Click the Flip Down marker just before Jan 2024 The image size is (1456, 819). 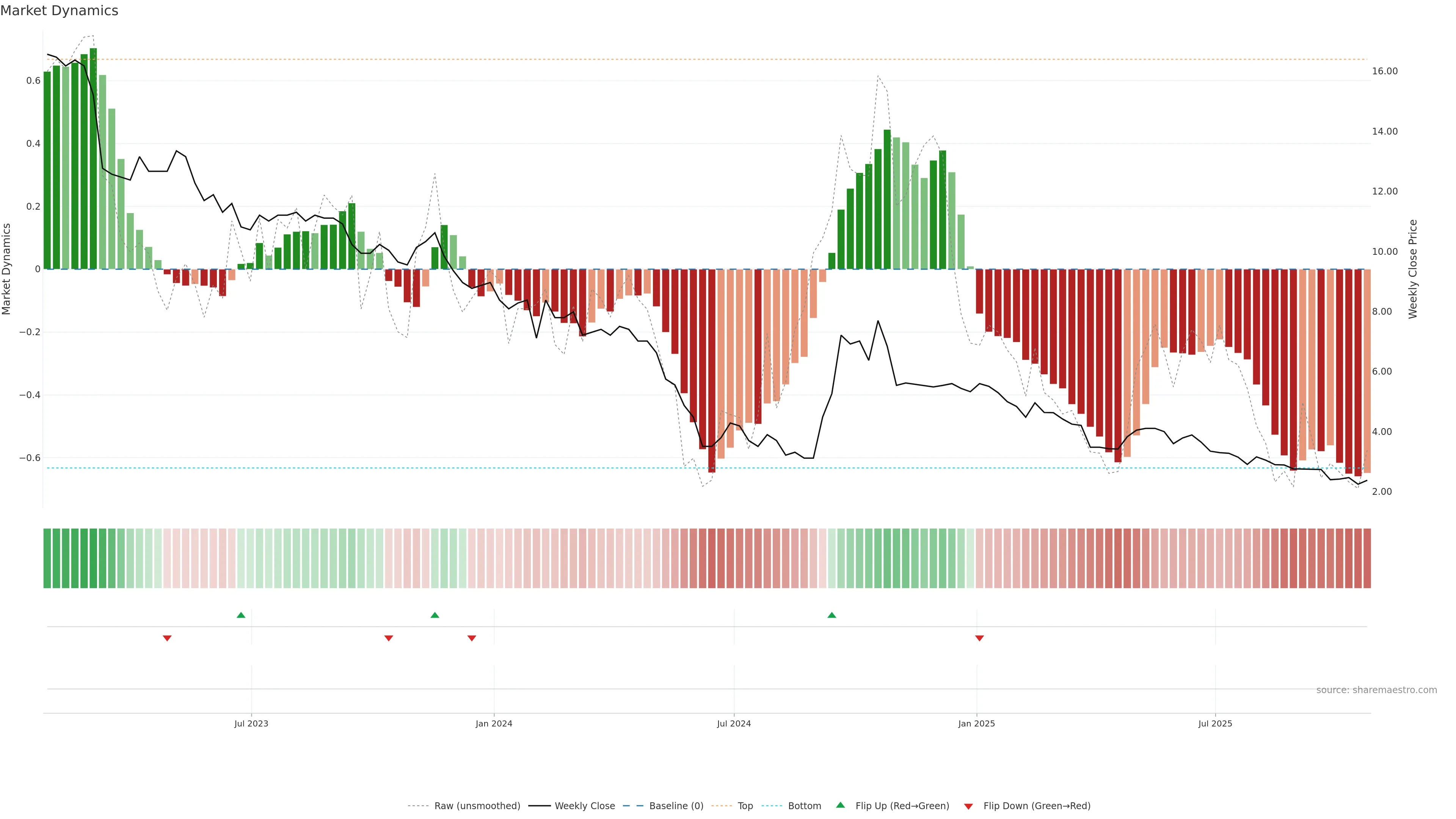[x=472, y=638]
